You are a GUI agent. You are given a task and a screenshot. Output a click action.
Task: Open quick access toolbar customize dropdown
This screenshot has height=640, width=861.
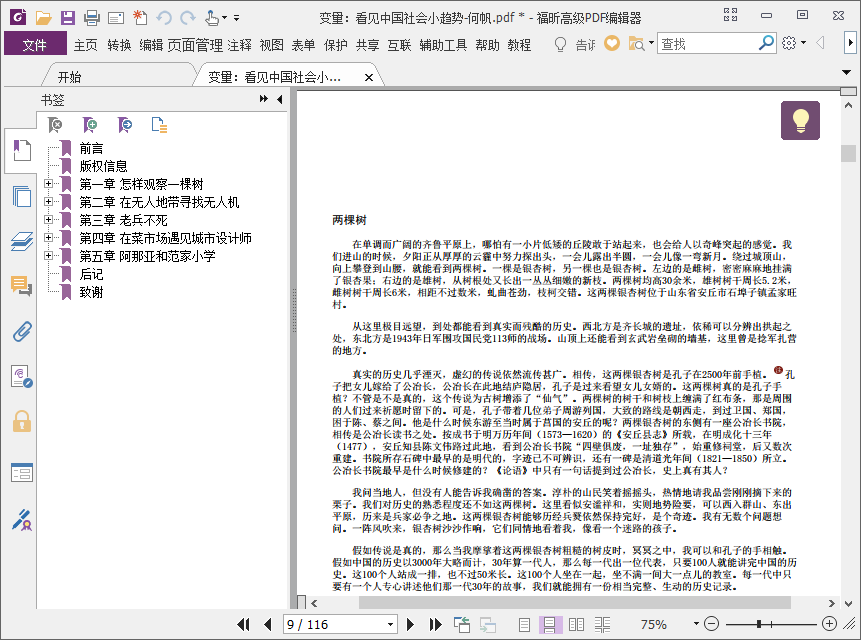click(237, 18)
